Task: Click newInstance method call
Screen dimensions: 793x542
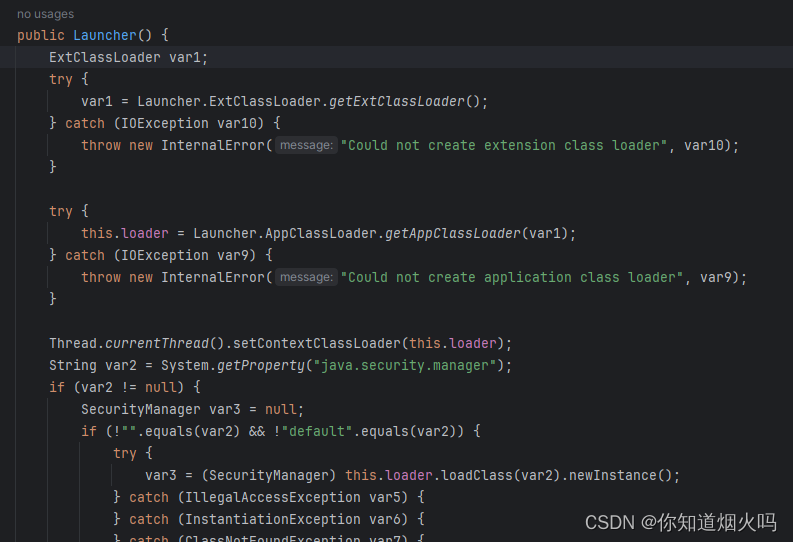Action: pyautogui.click(x=613, y=475)
